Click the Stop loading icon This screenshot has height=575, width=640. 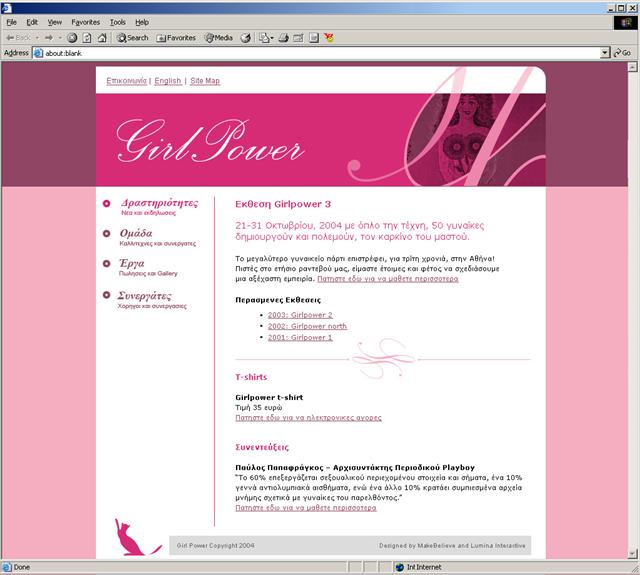(x=72, y=38)
